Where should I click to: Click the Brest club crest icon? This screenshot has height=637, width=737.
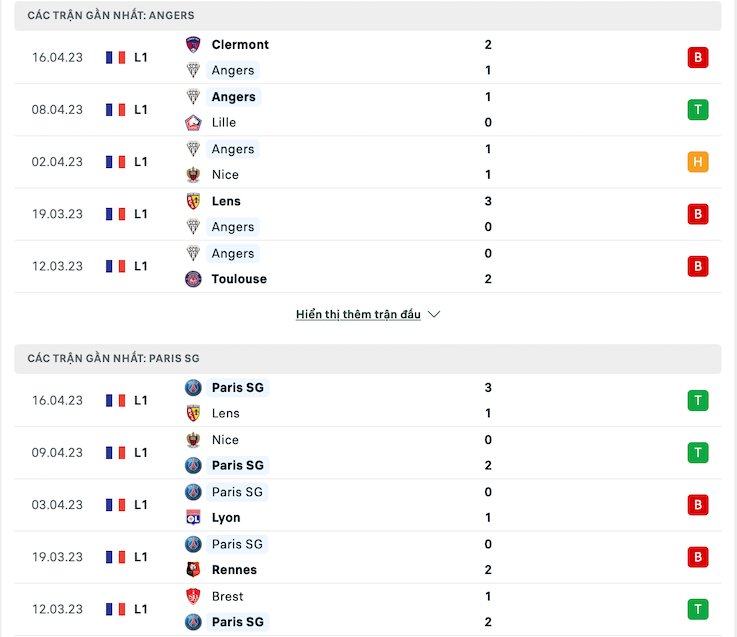click(x=193, y=596)
